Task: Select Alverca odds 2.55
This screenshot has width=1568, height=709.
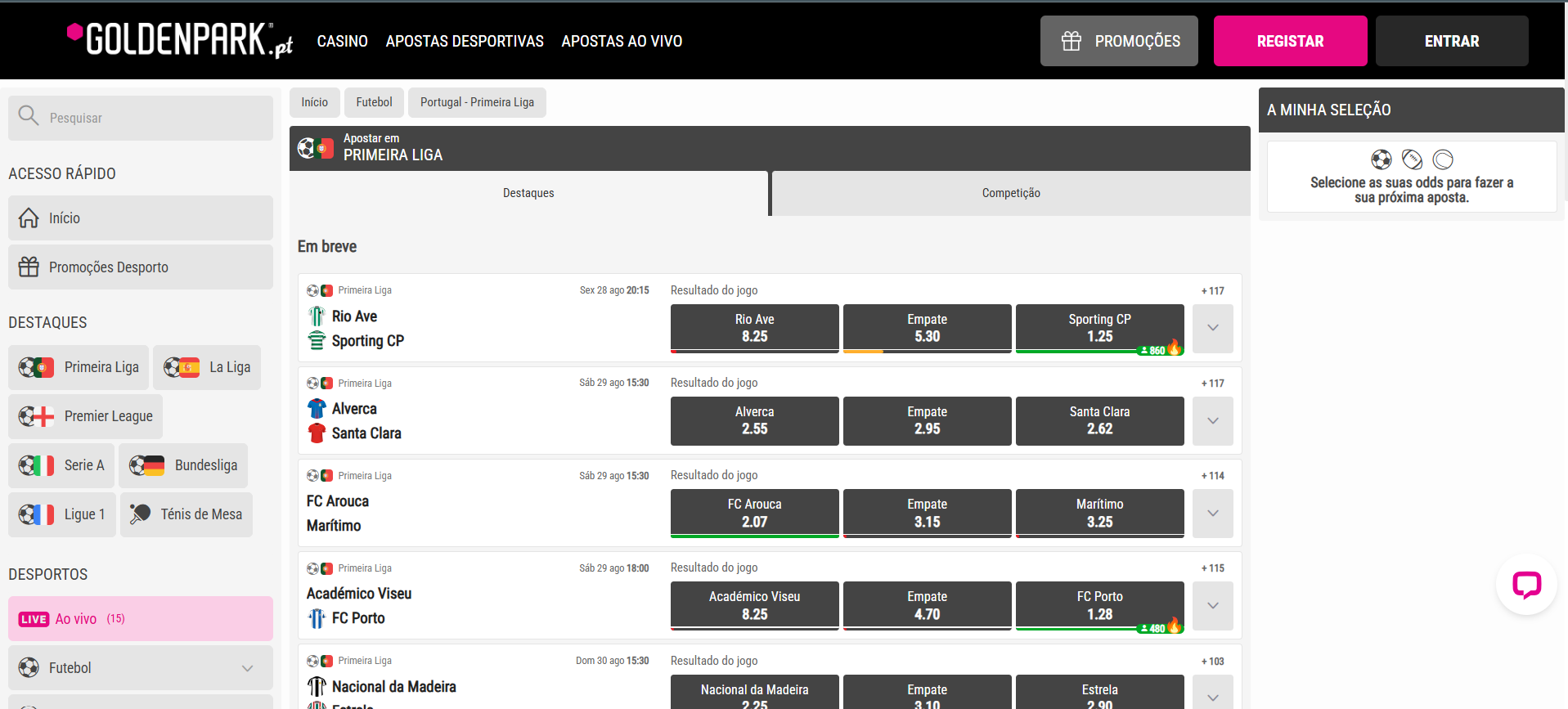Action: pos(755,421)
